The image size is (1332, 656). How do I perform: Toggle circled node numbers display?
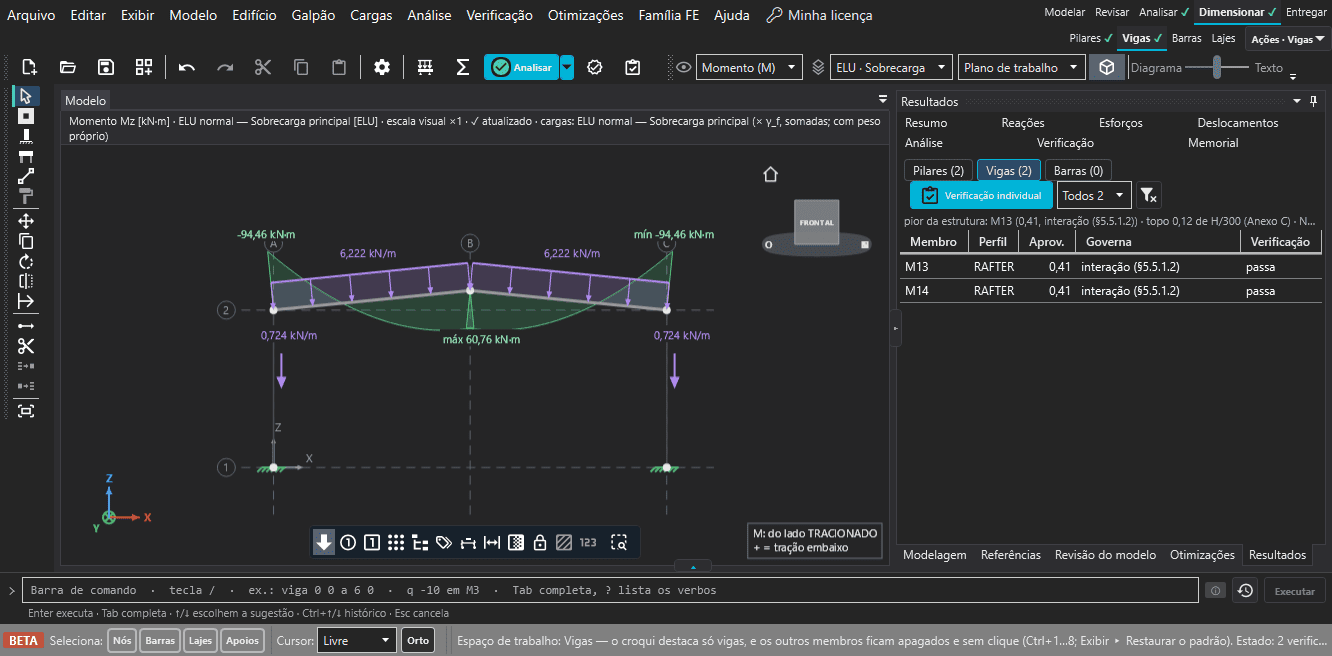pos(348,543)
